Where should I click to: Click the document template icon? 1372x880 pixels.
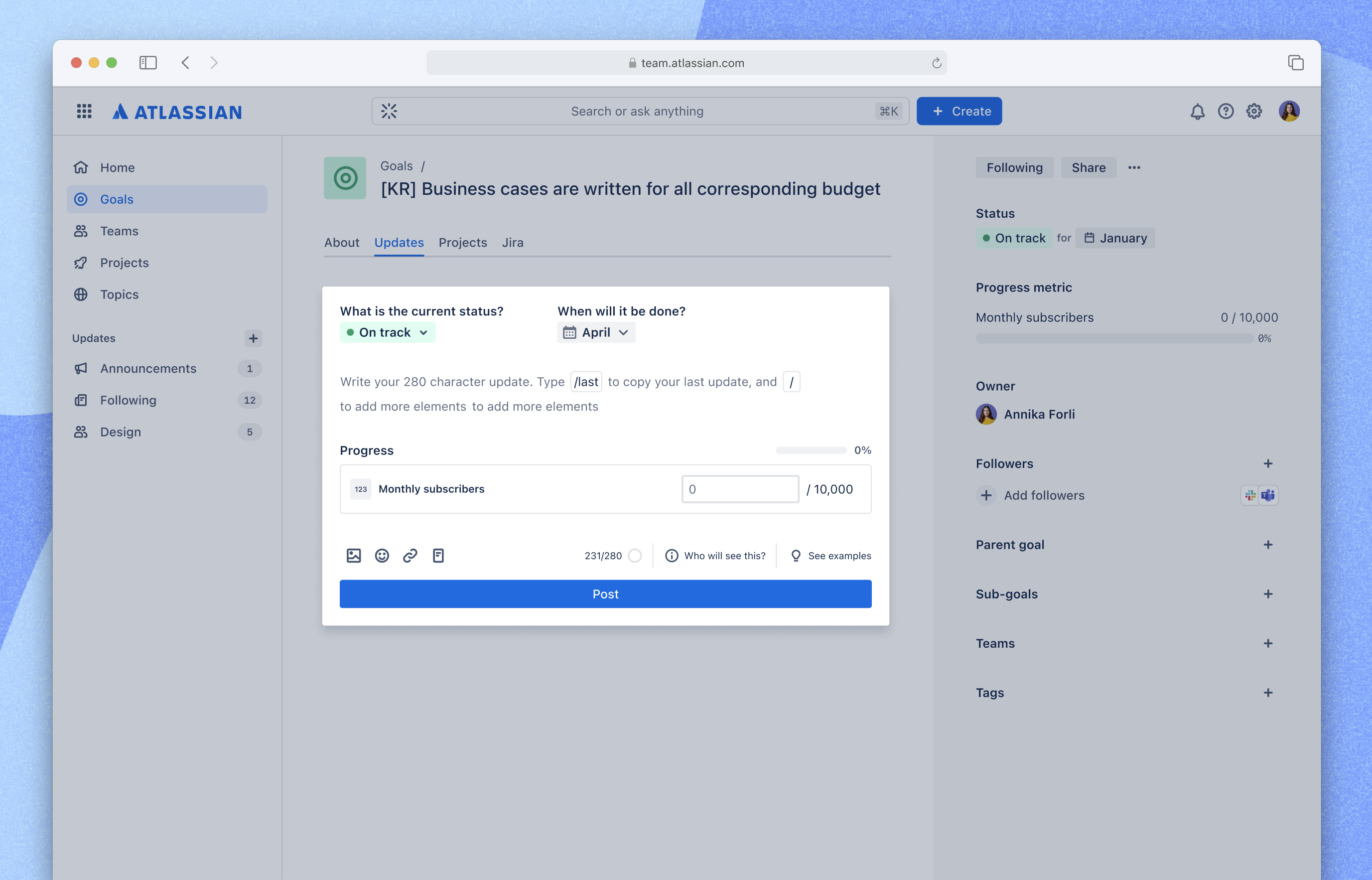[438, 556]
